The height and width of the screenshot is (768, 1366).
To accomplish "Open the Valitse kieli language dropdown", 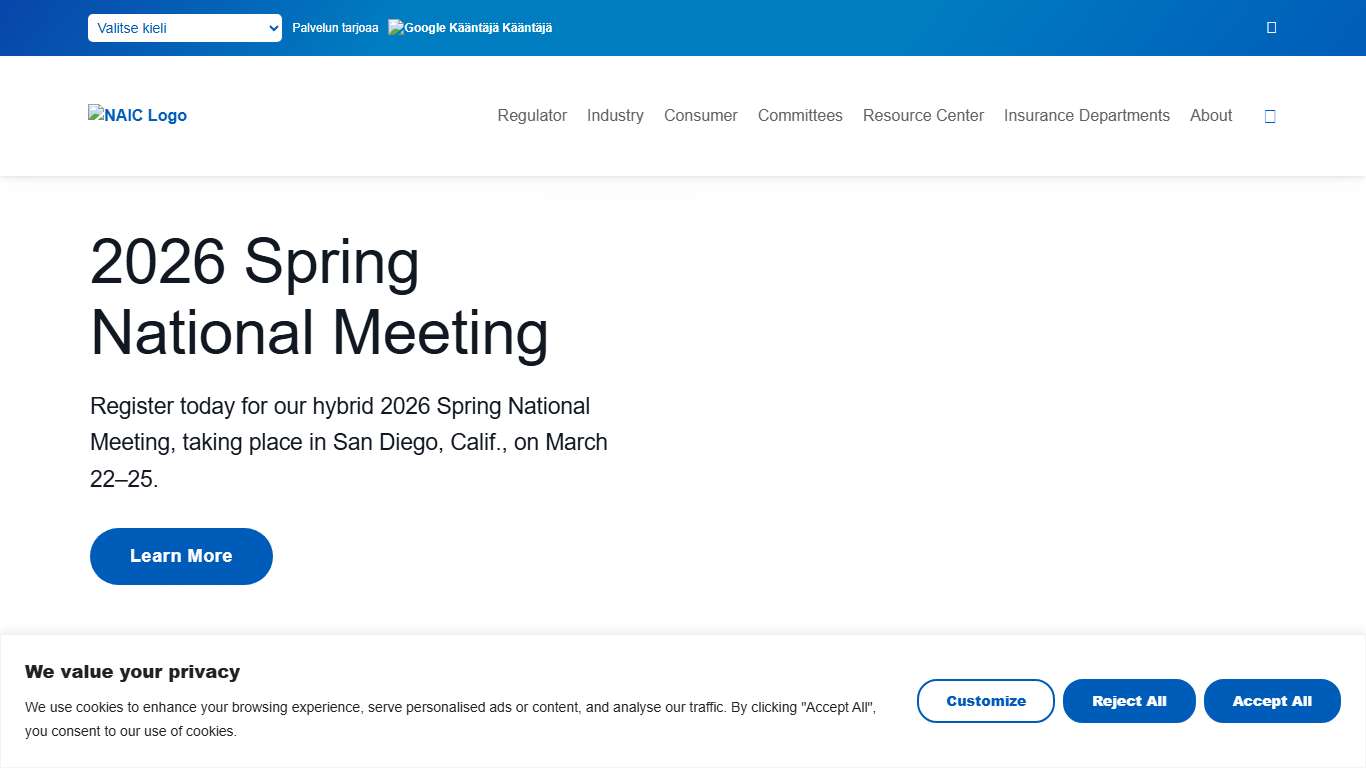I will click(x=185, y=28).
